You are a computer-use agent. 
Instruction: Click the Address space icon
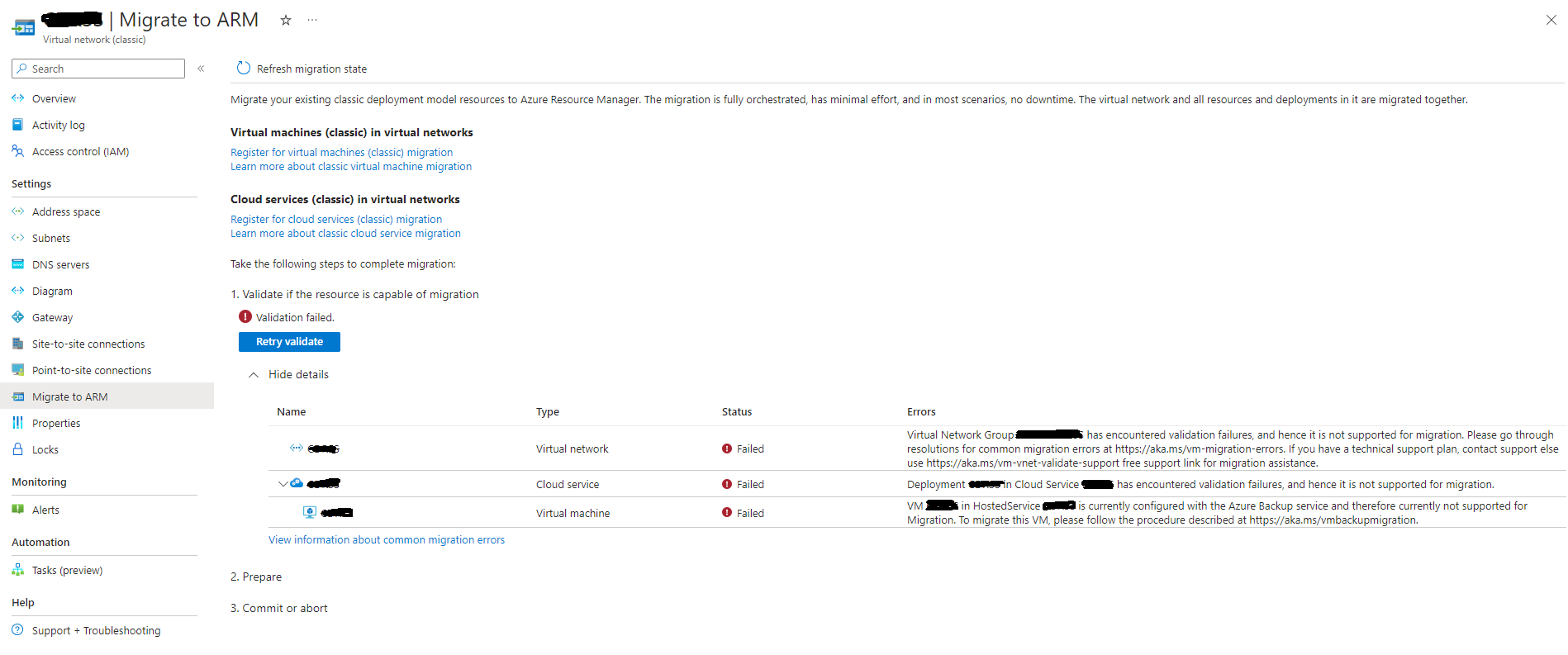[x=18, y=211]
